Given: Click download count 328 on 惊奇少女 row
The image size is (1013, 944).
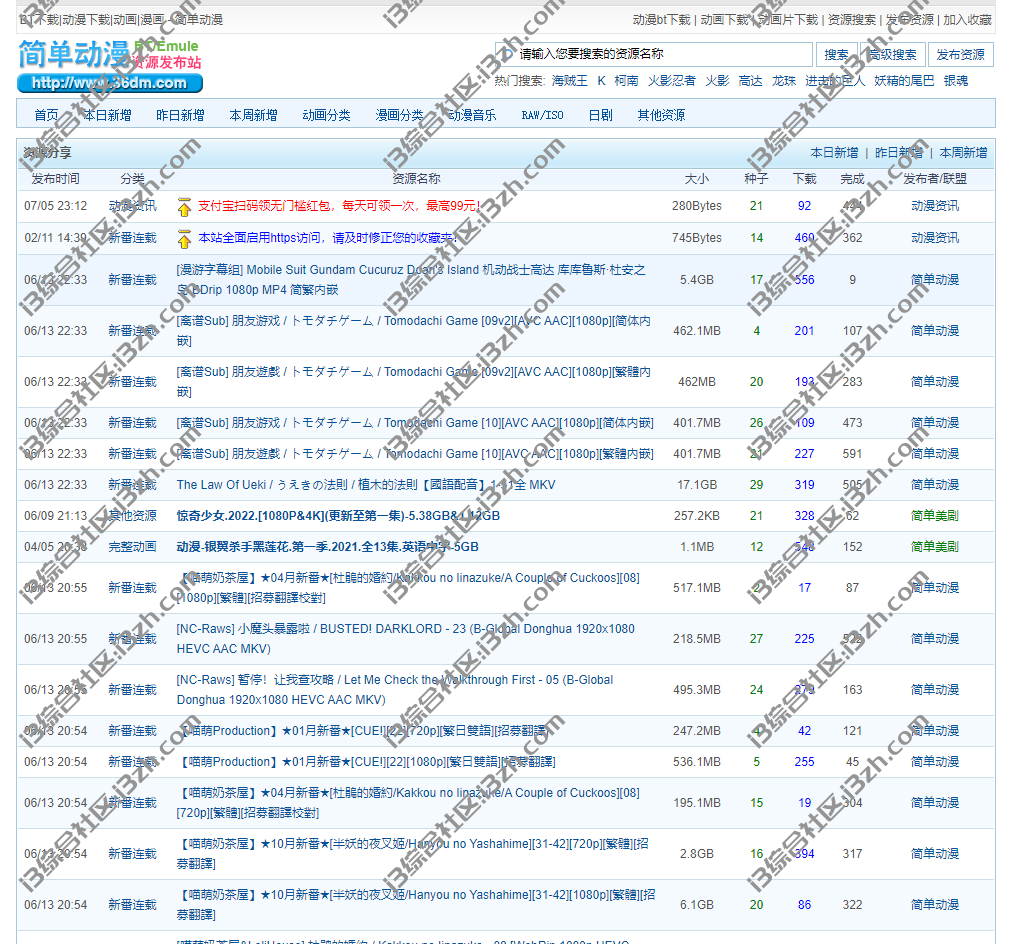Looking at the screenshot, I should click(804, 516).
